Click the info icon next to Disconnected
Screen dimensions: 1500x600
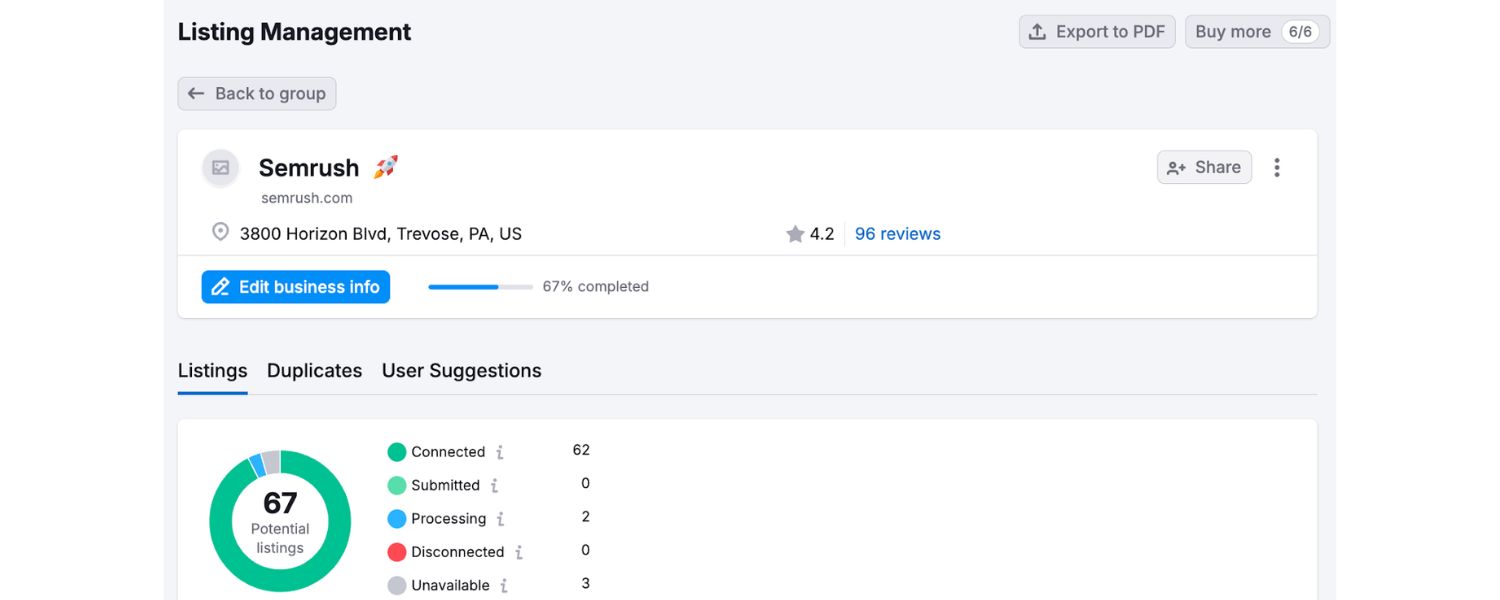pos(519,551)
